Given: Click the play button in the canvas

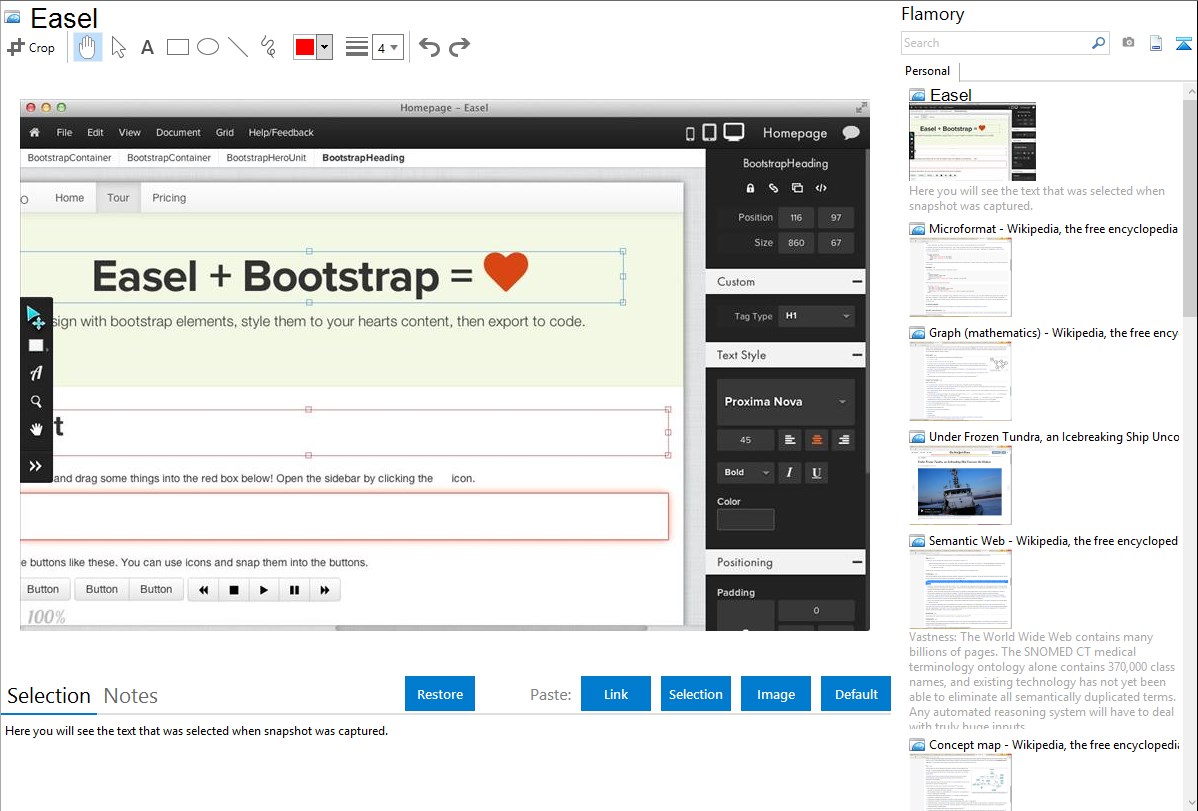Looking at the screenshot, I should 264,590.
